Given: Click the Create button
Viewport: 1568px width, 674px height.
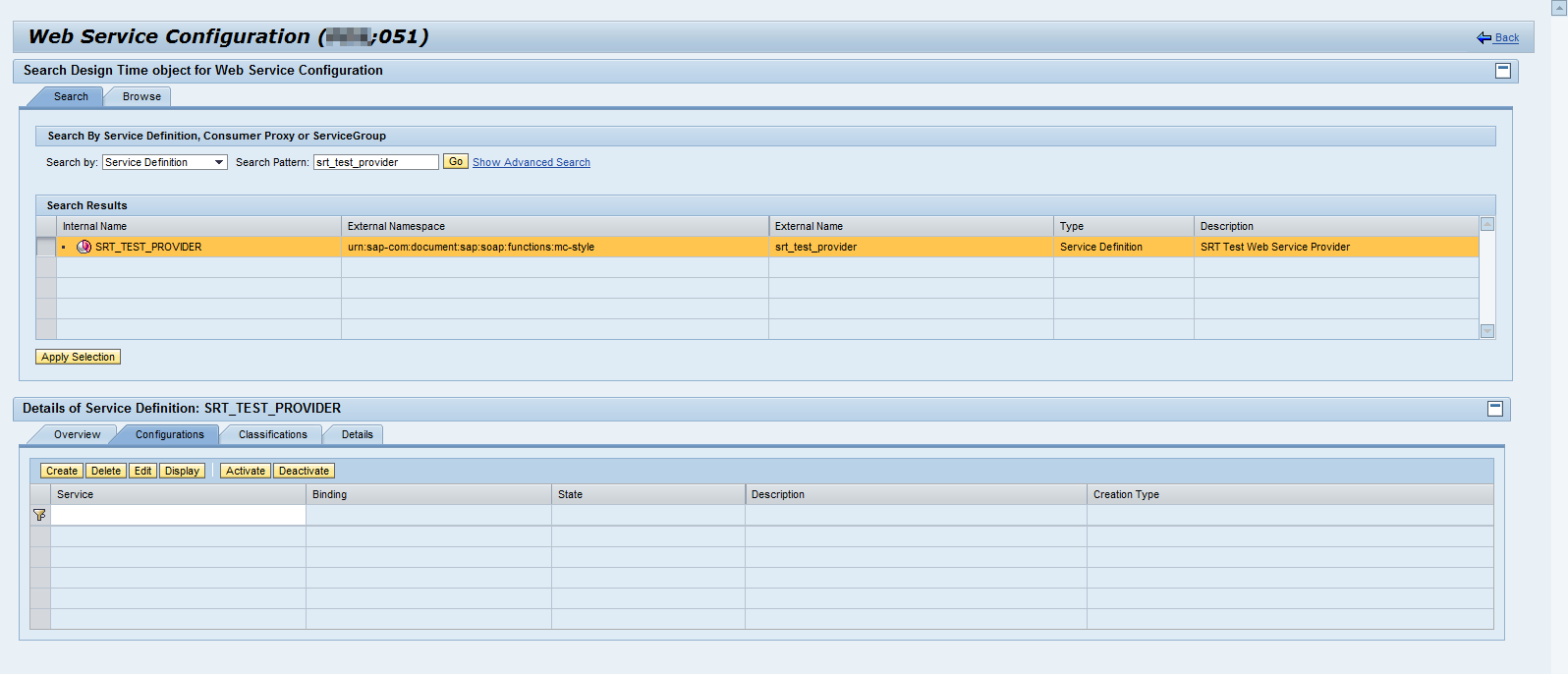Looking at the screenshot, I should [62, 471].
